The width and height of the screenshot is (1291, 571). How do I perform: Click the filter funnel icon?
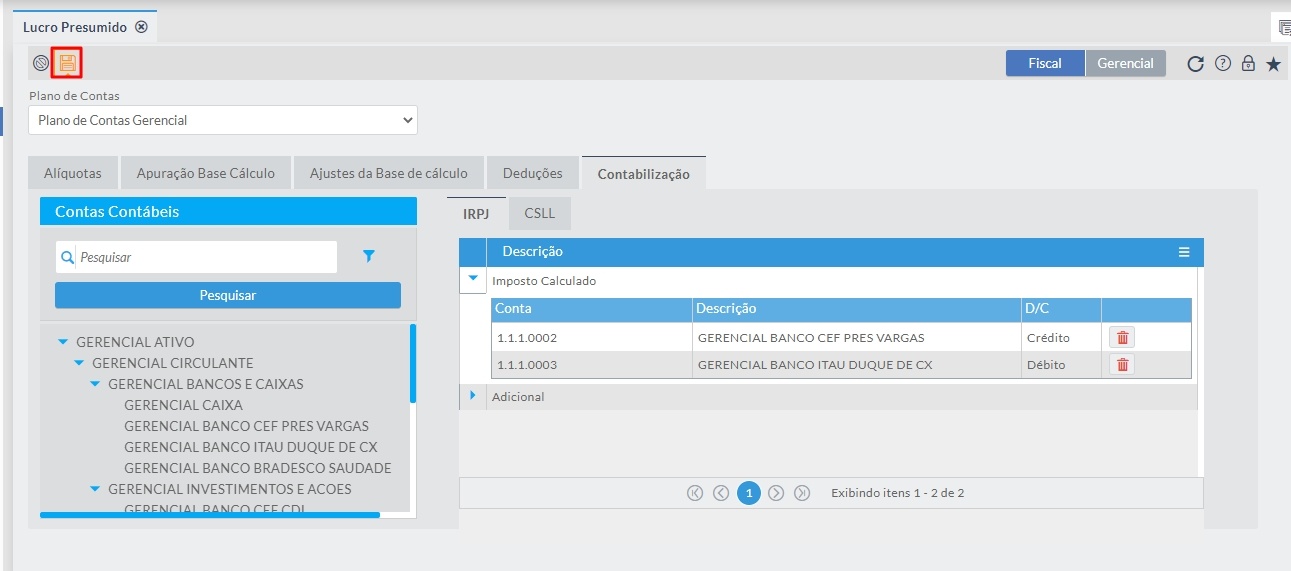369,257
